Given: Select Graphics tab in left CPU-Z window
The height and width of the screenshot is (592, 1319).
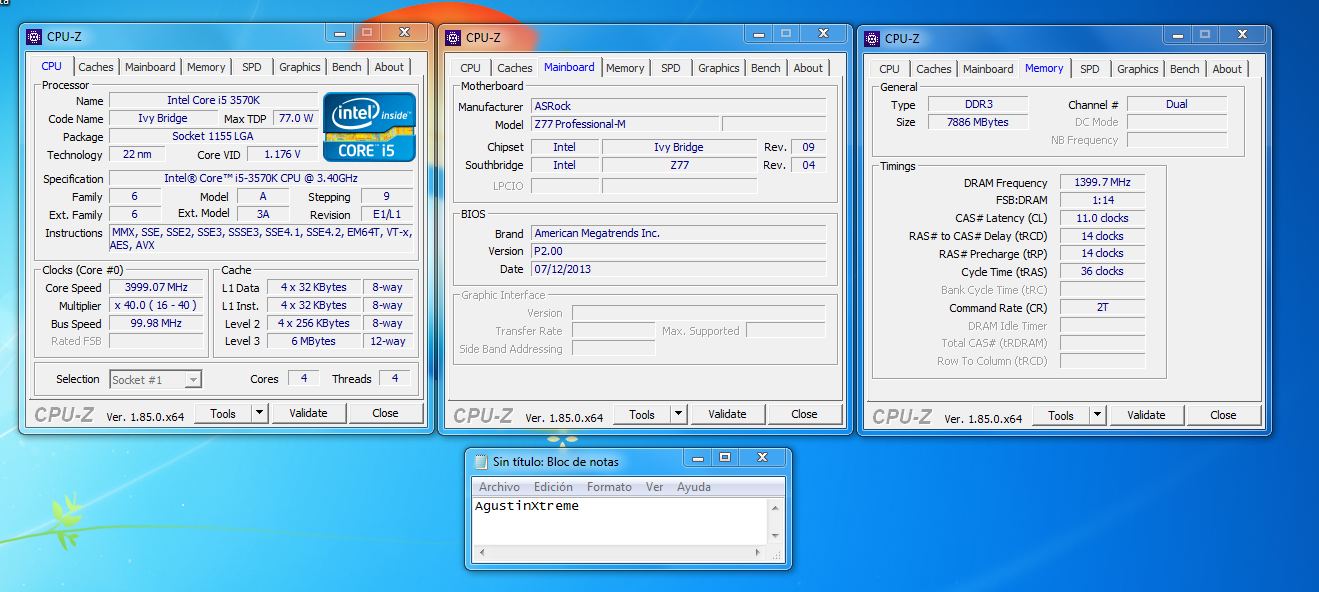Looking at the screenshot, I should (x=300, y=67).
